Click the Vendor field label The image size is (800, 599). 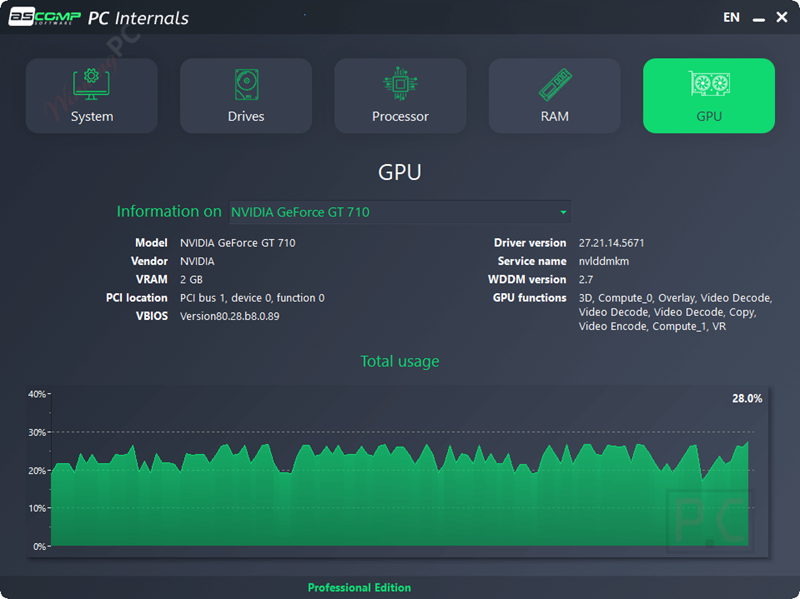click(x=149, y=261)
